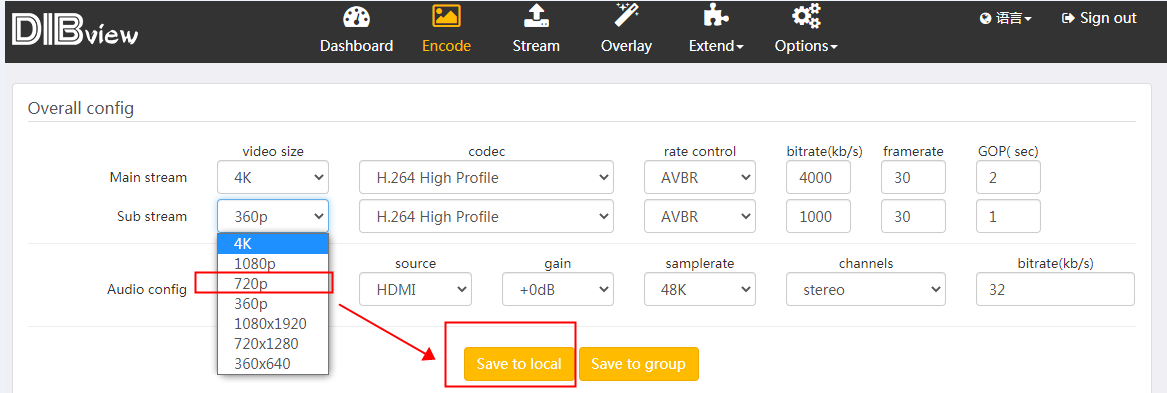Choose 1080x1920 in the open list
Screen dimensions: 1167x393
(x=272, y=324)
